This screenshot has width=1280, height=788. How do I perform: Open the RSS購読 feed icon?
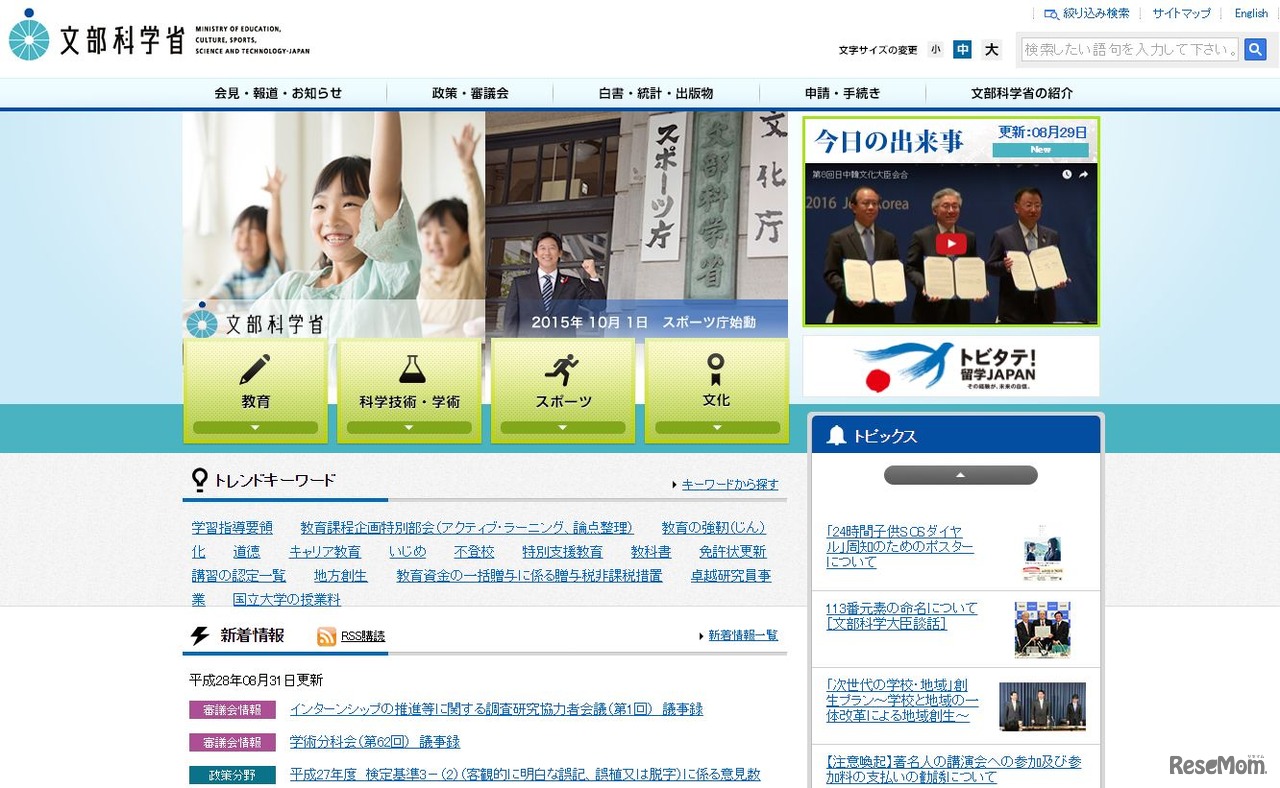[x=327, y=637]
